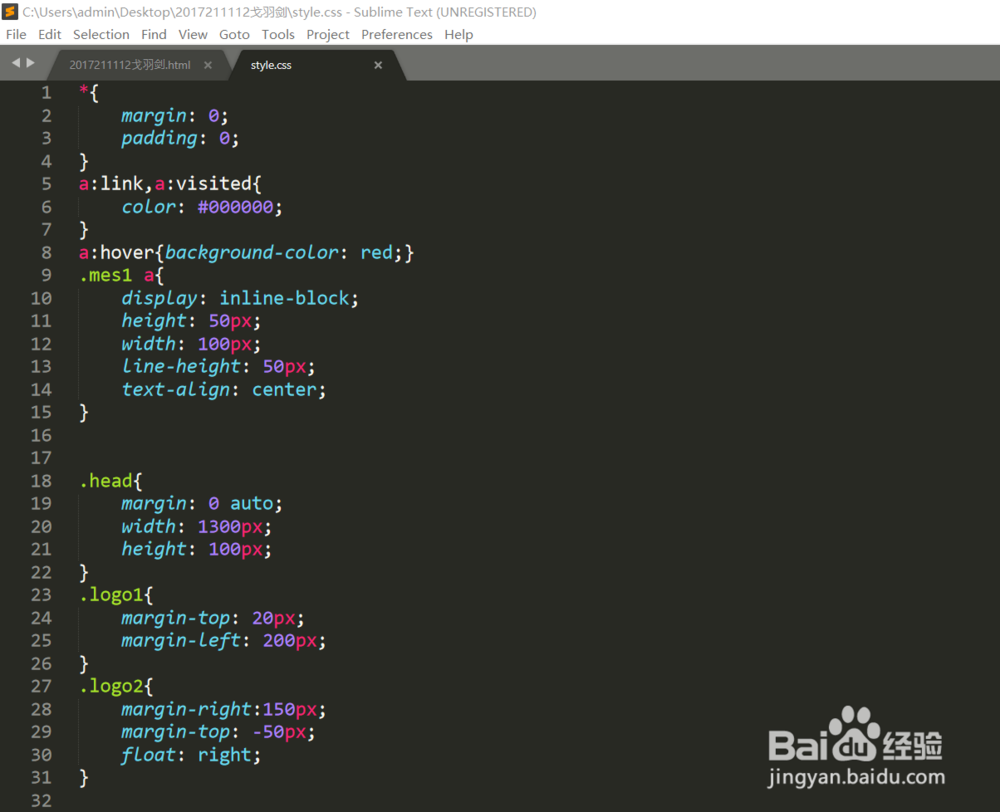Click the 'margin-left' property name

coord(181,640)
